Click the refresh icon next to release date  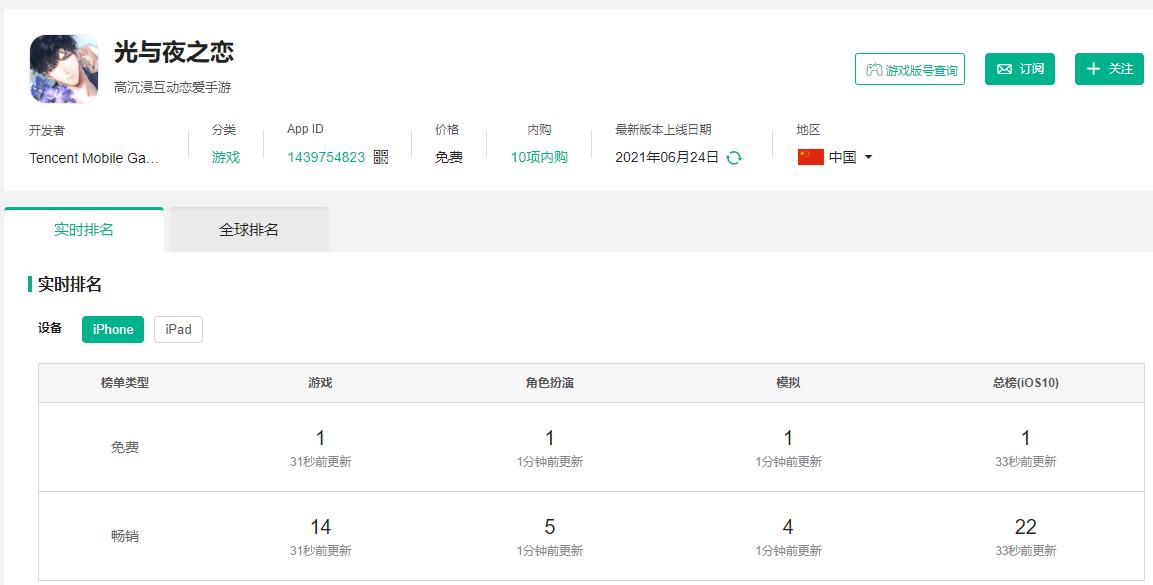coord(735,157)
